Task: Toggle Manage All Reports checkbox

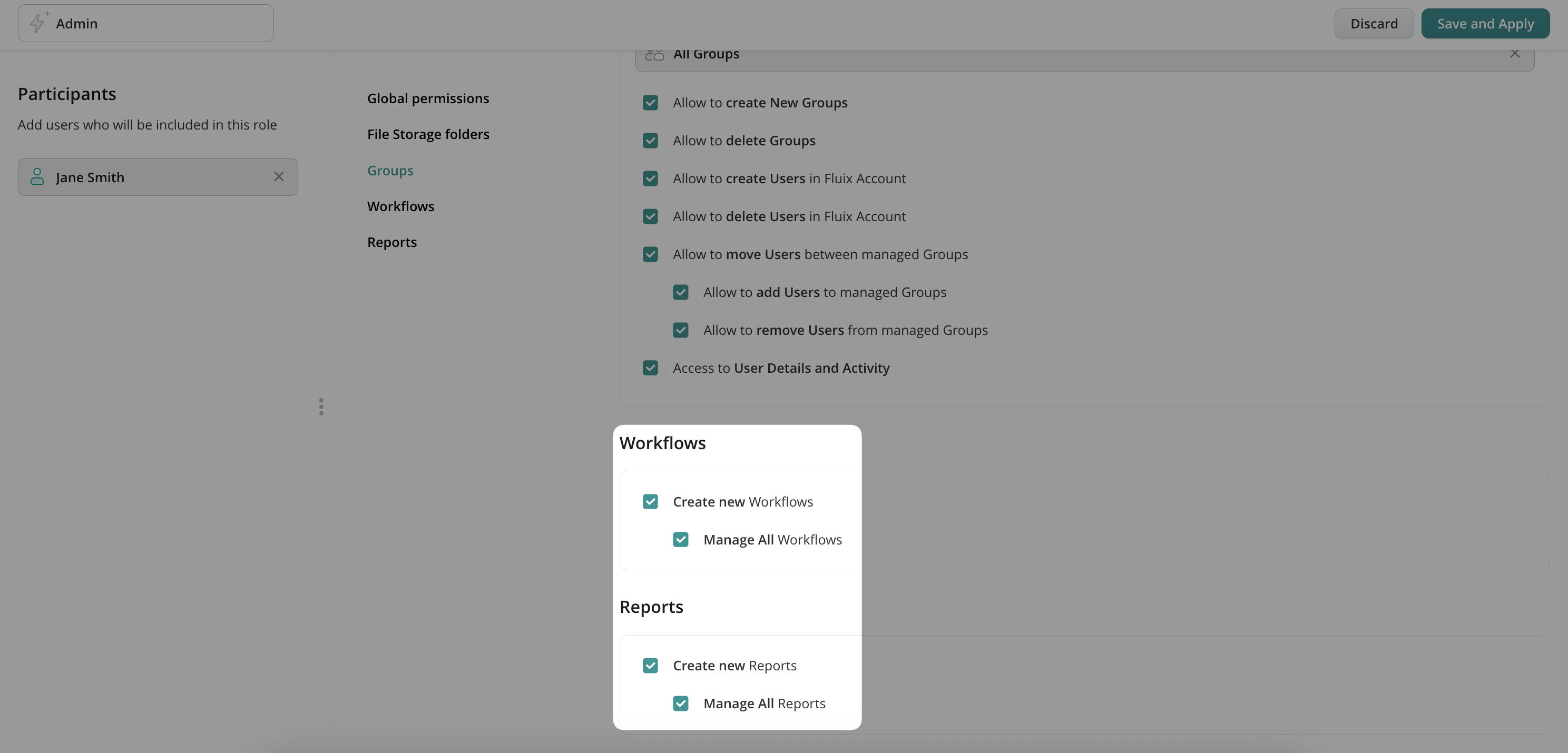Action: pyautogui.click(x=681, y=704)
